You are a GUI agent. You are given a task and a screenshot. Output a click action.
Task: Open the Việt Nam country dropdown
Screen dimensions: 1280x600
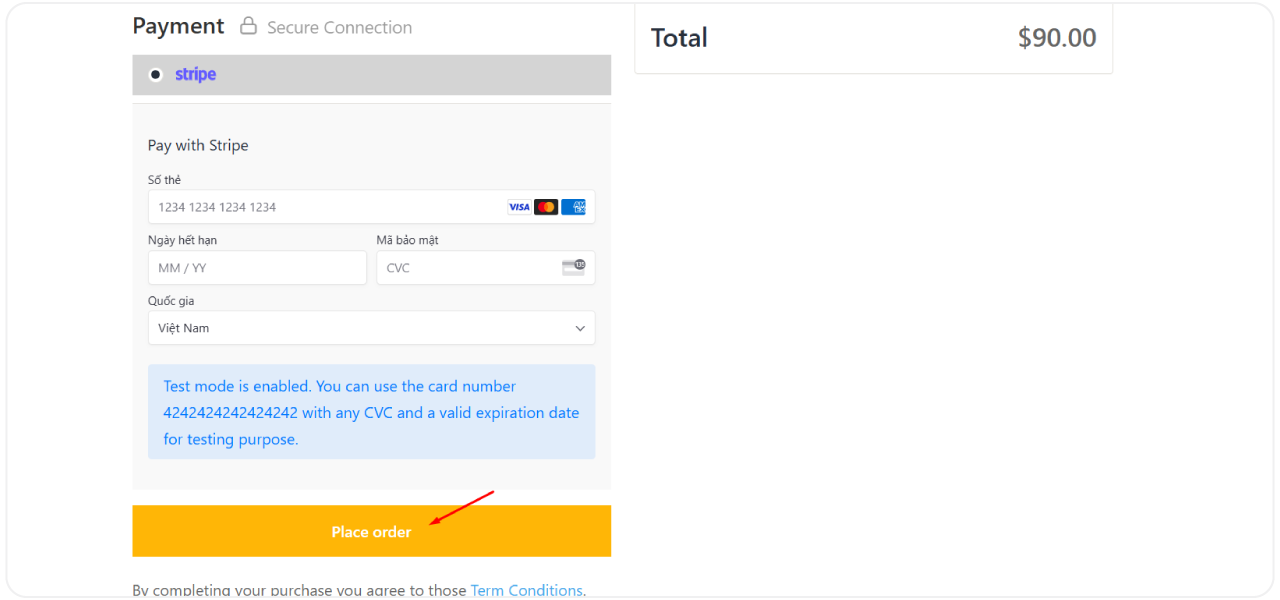(371, 328)
